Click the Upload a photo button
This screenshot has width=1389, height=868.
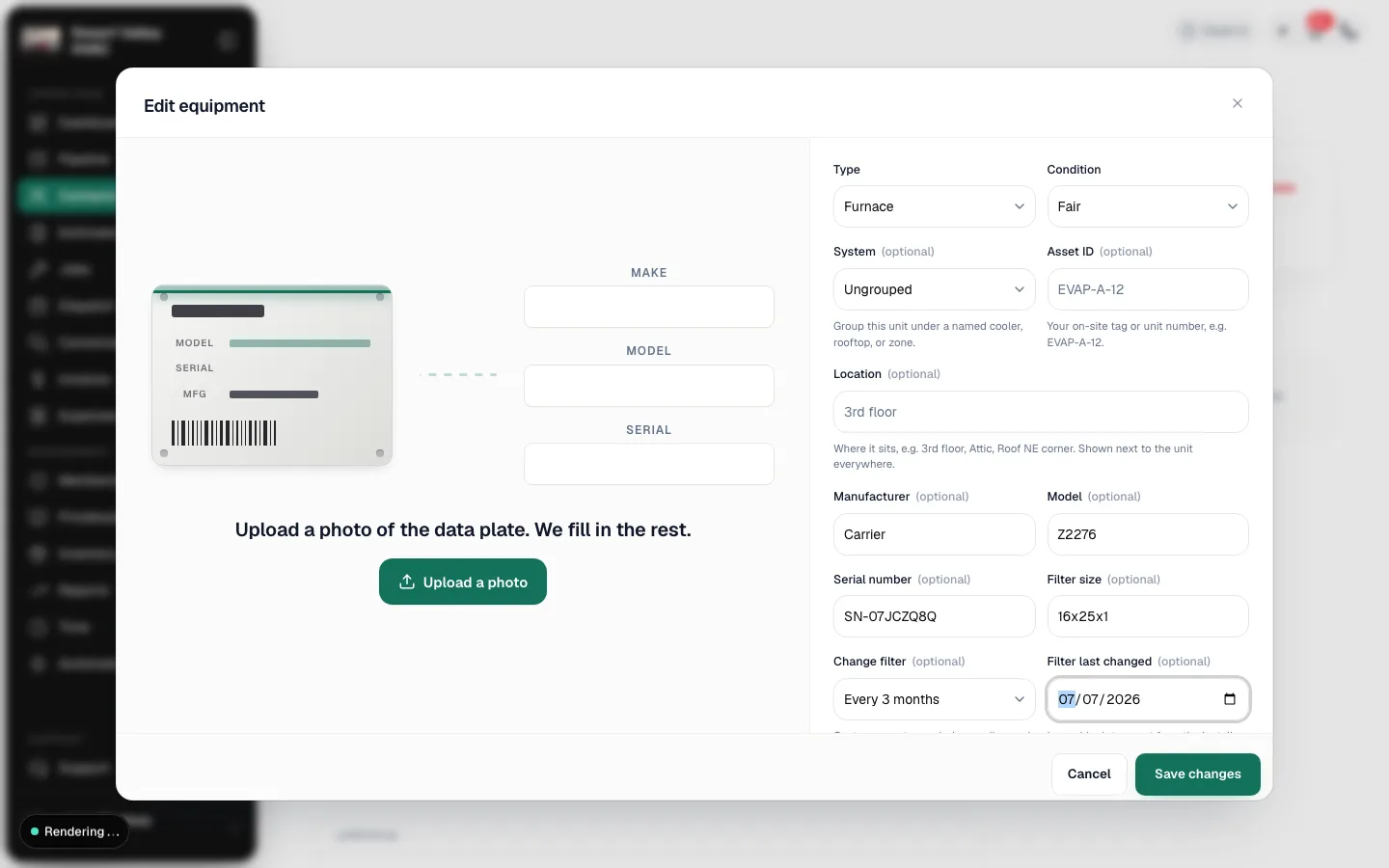(463, 582)
